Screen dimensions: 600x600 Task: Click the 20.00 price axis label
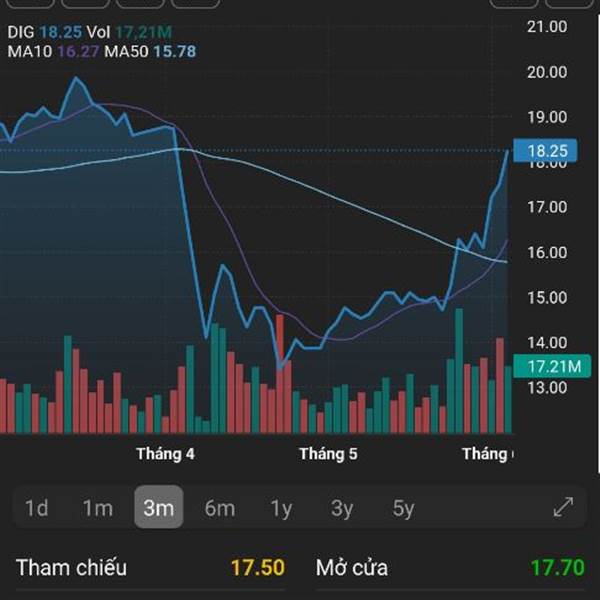[547, 72]
